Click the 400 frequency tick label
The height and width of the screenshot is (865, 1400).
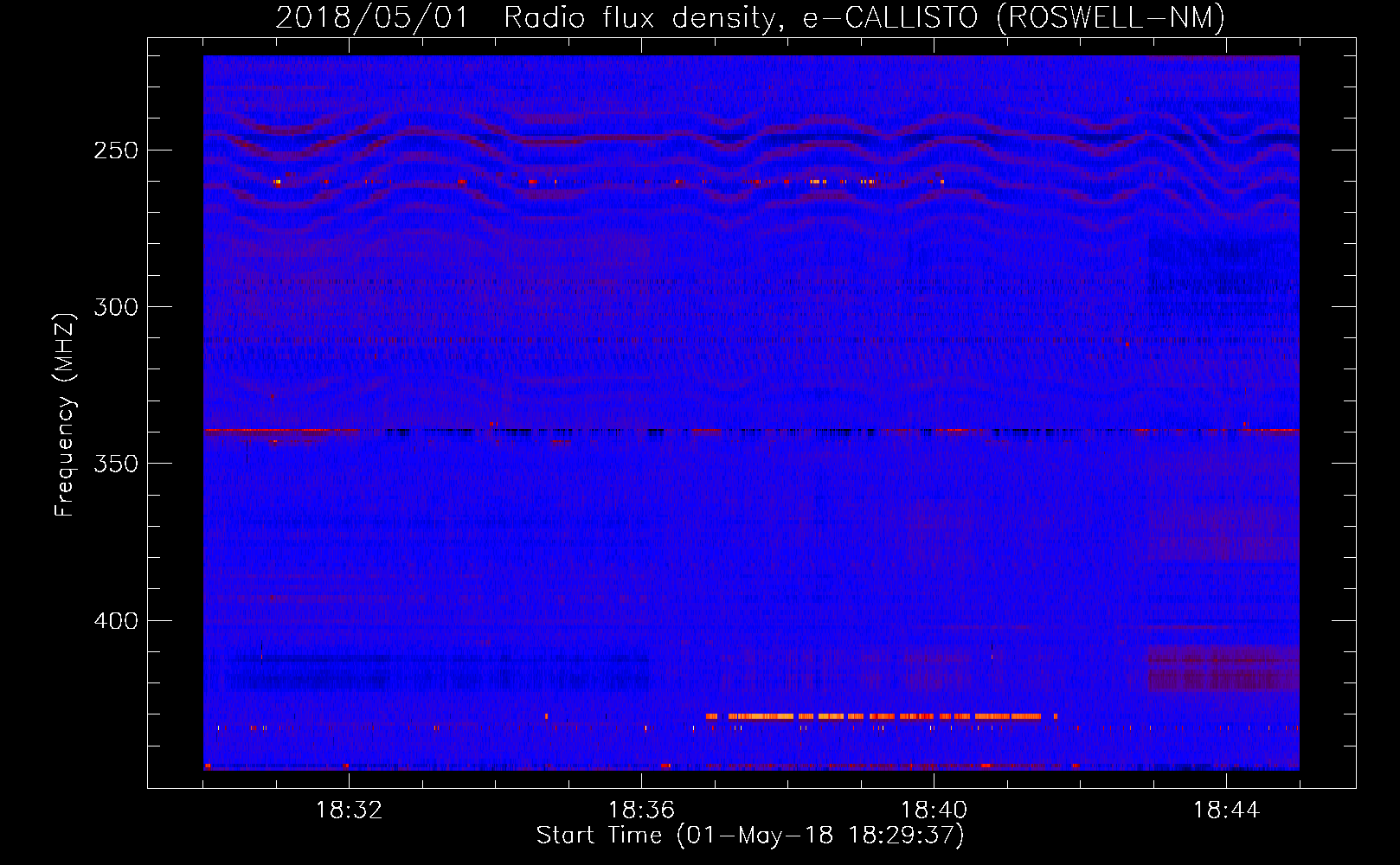[x=115, y=621]
